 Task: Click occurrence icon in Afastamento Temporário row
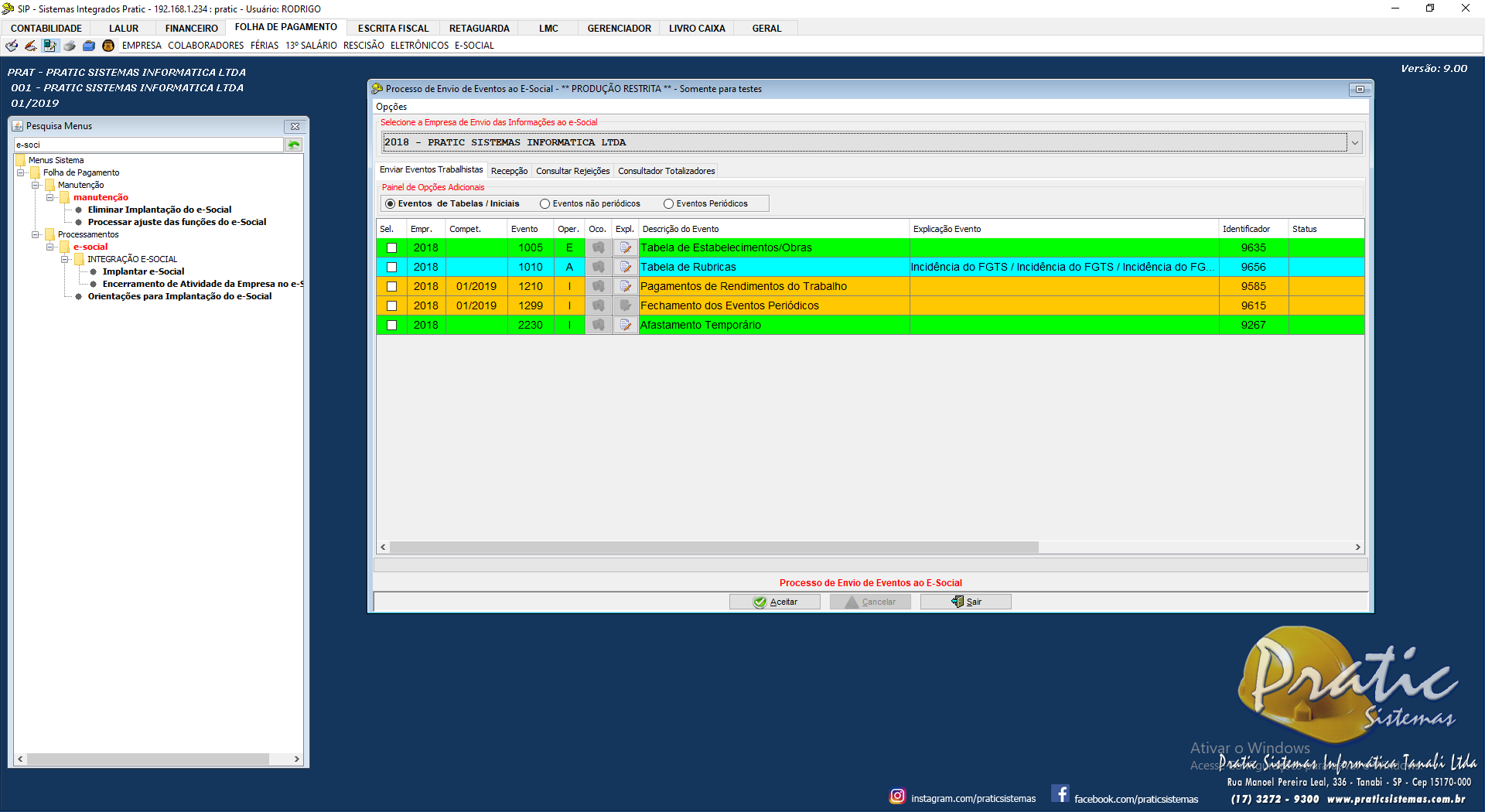598,325
